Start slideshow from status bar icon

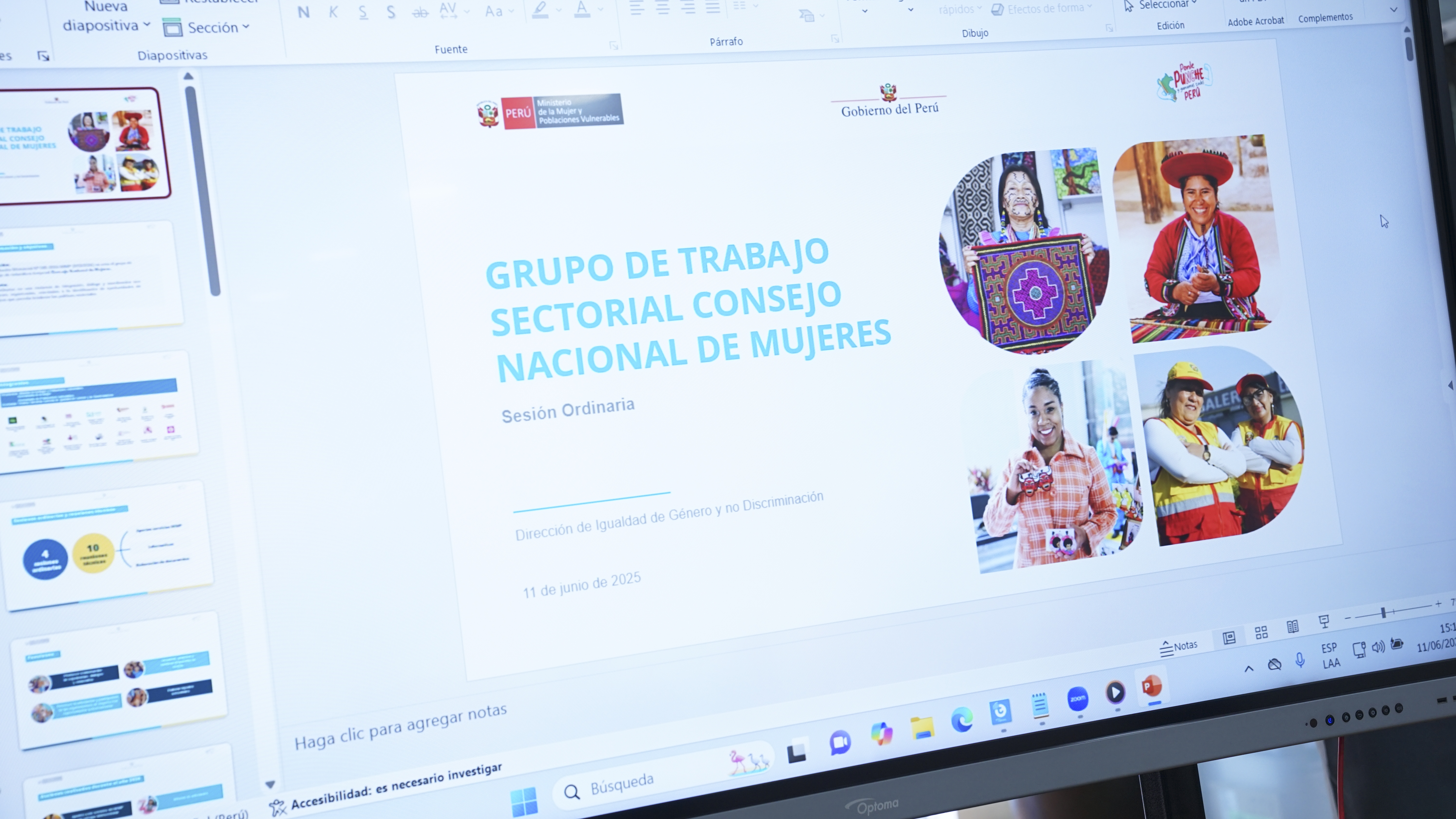pyautogui.click(x=1324, y=622)
